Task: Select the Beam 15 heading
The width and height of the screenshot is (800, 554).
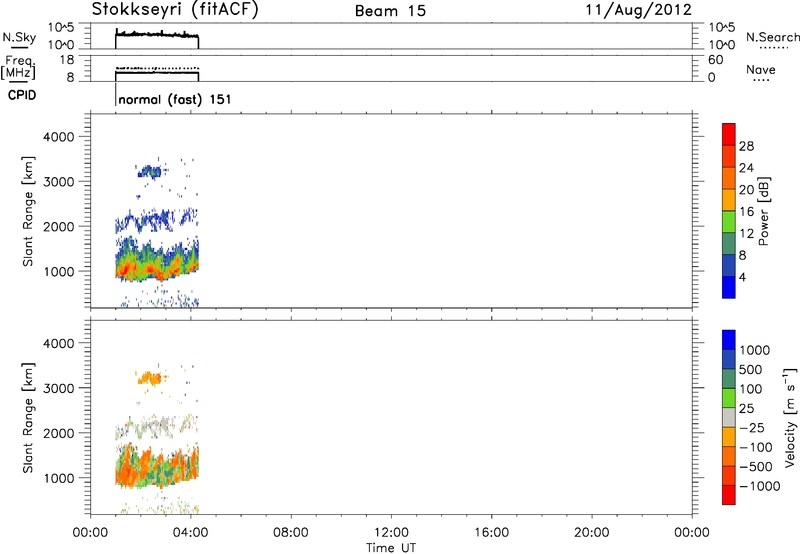Action: [390, 11]
